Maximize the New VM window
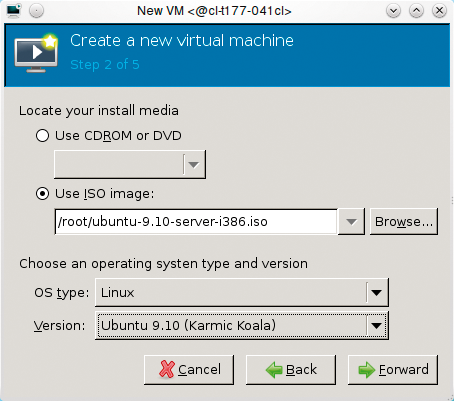Image resolution: width=454 pixels, height=401 pixels. tap(416, 11)
